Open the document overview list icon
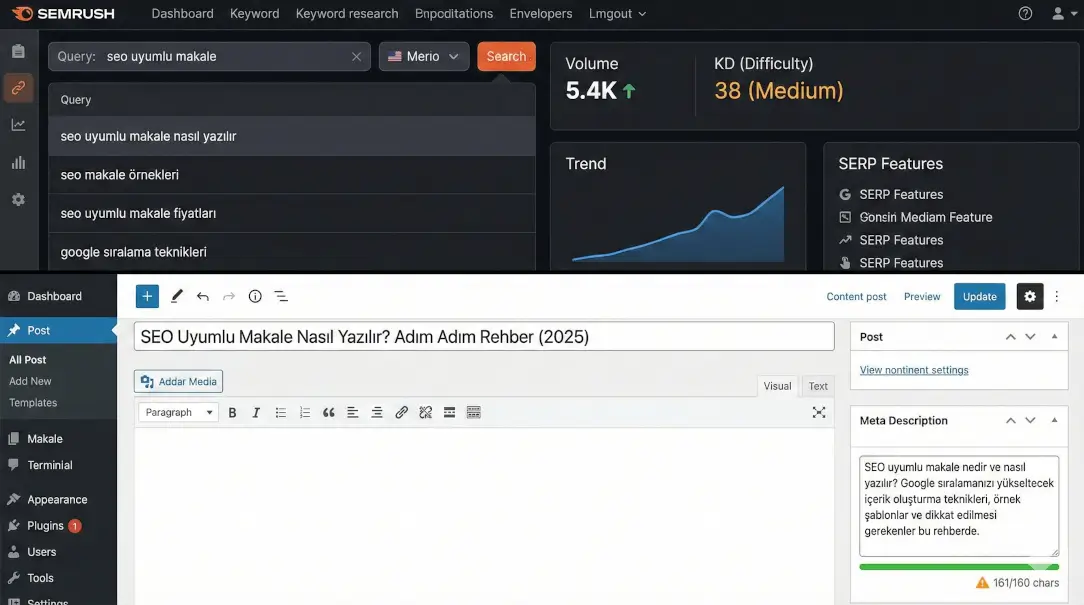This screenshot has width=1084, height=605. point(280,296)
